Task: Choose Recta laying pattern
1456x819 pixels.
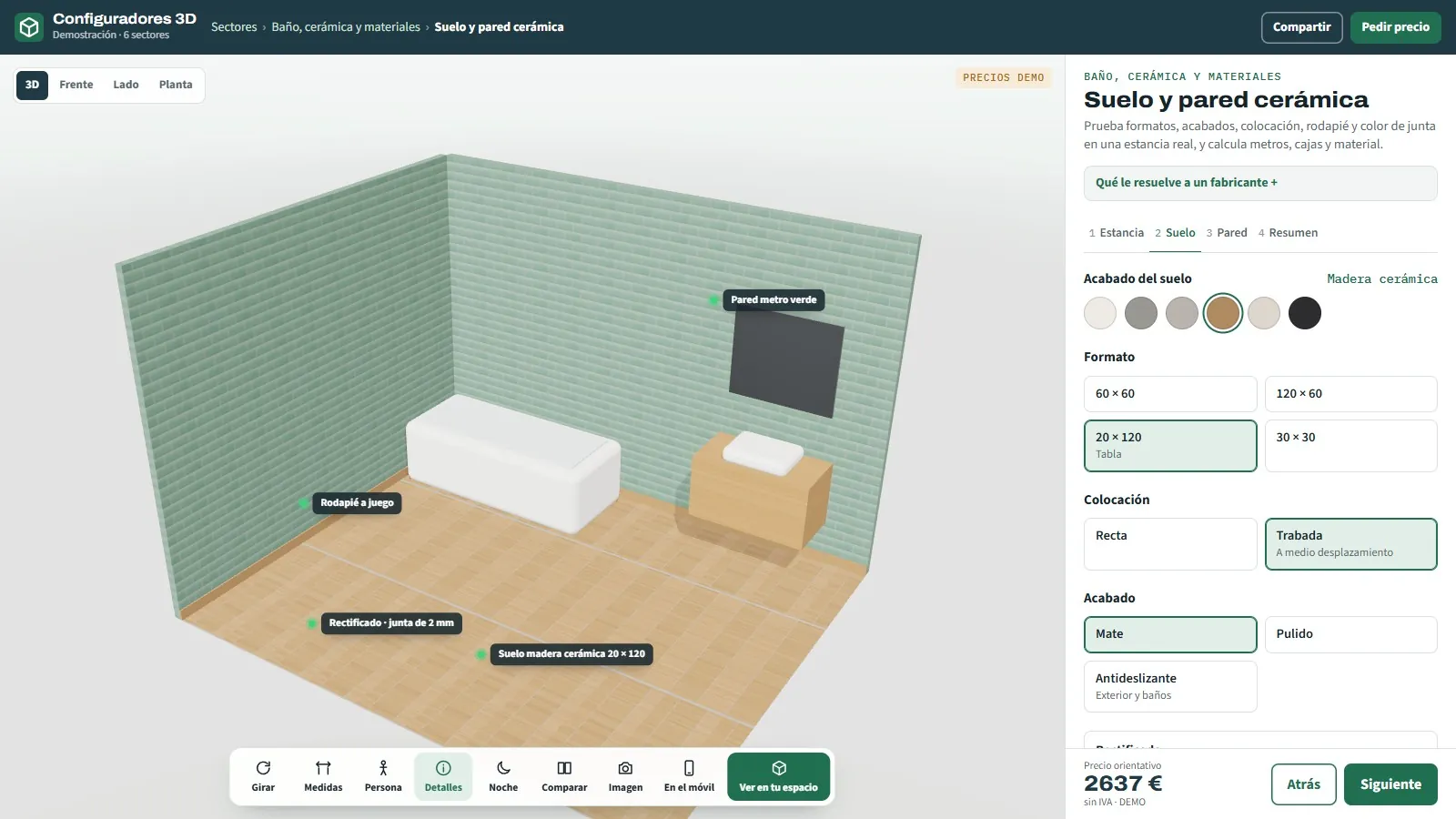Action: (x=1170, y=544)
